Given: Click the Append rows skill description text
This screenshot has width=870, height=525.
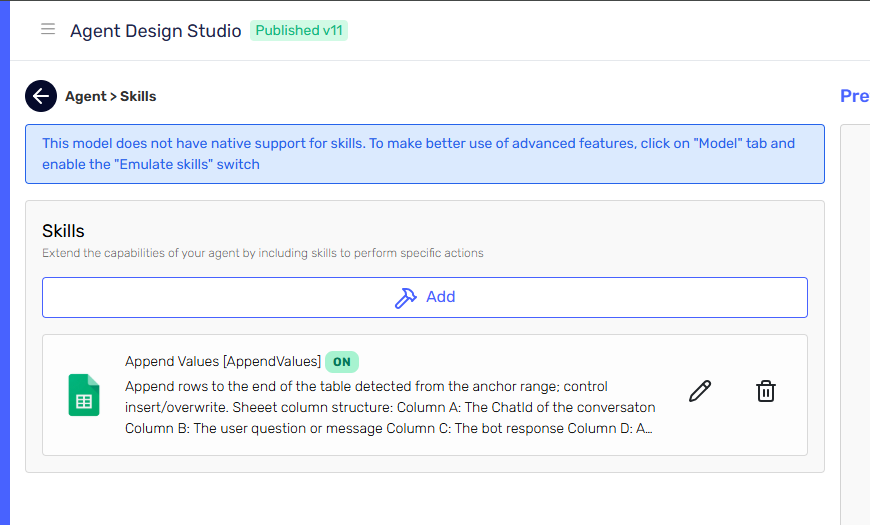Looking at the screenshot, I should point(390,407).
